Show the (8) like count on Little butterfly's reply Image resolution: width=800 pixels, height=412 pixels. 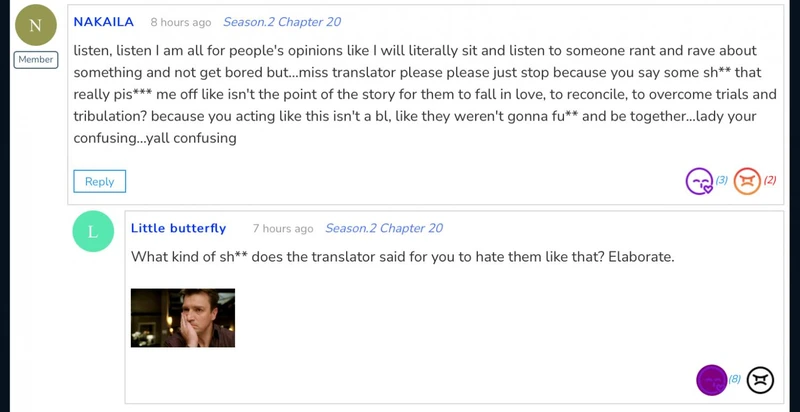click(735, 380)
